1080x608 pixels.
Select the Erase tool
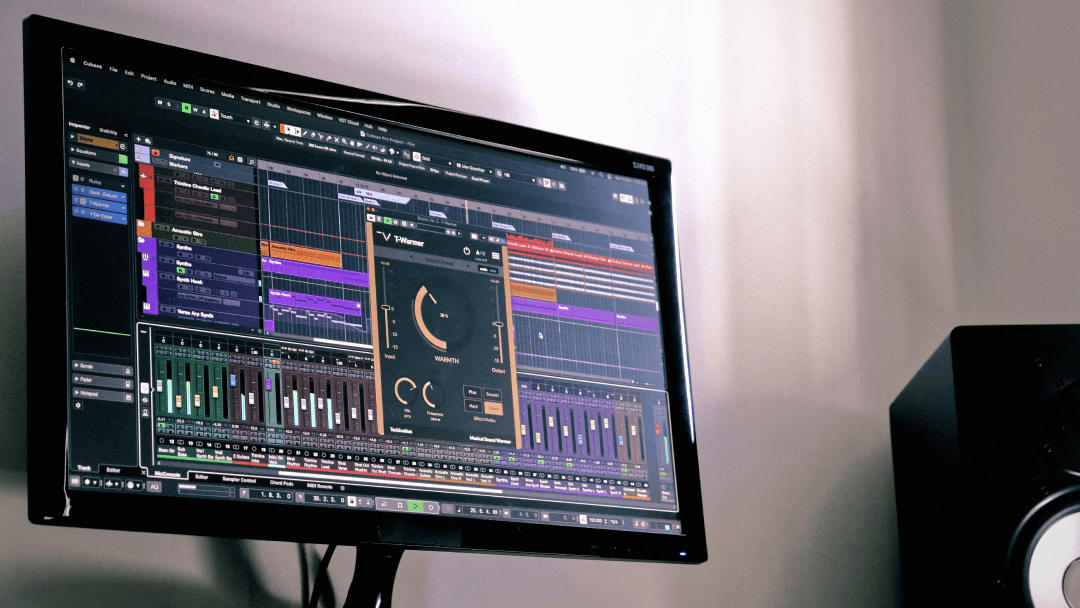[x=312, y=134]
